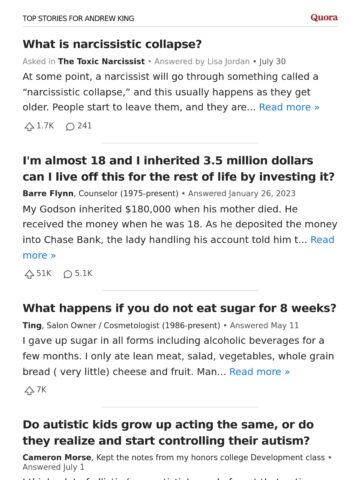Read more of the Godson inheritance answer
This screenshot has width=360, height=480.
point(322,240)
